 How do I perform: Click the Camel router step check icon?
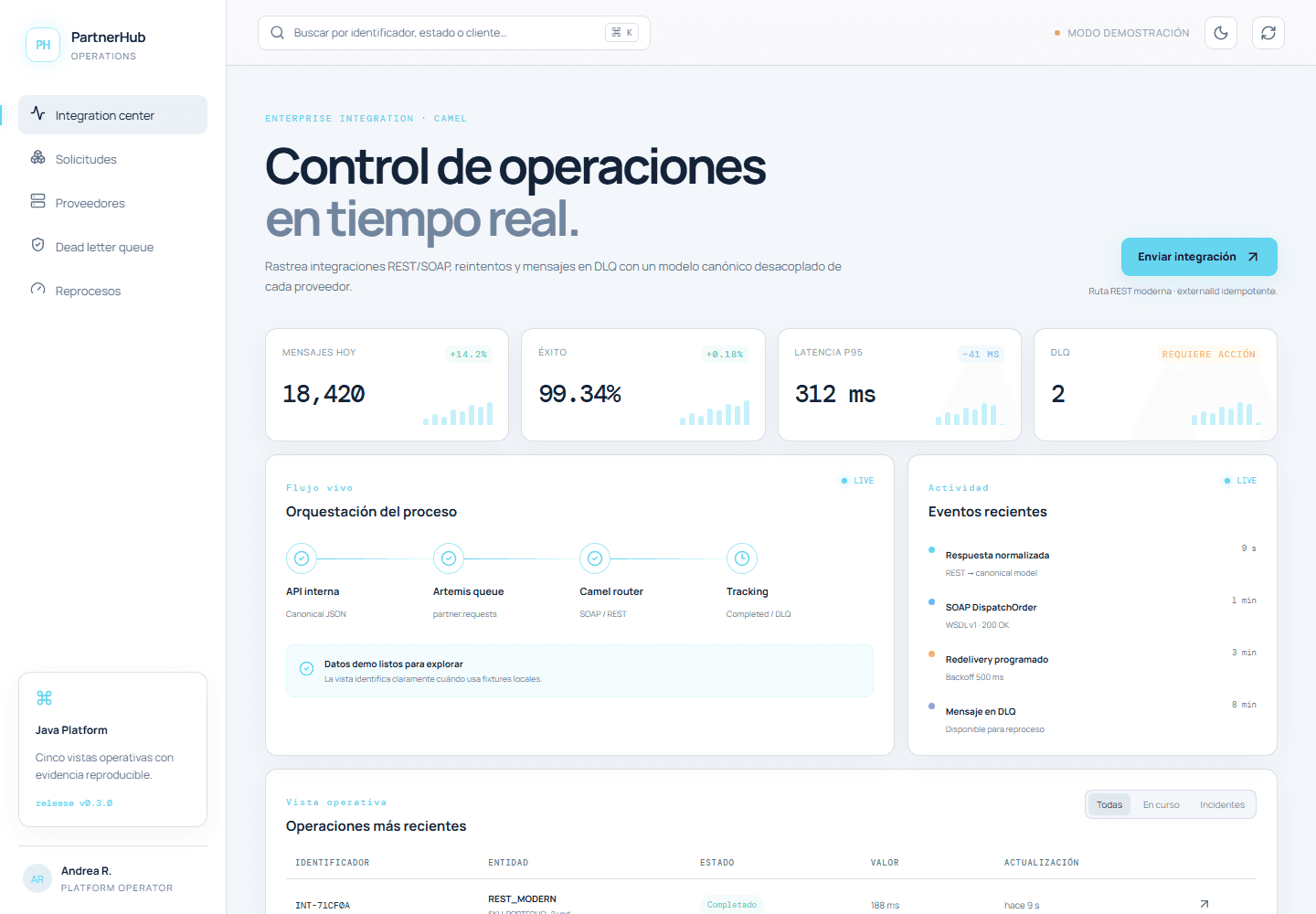pos(595,558)
